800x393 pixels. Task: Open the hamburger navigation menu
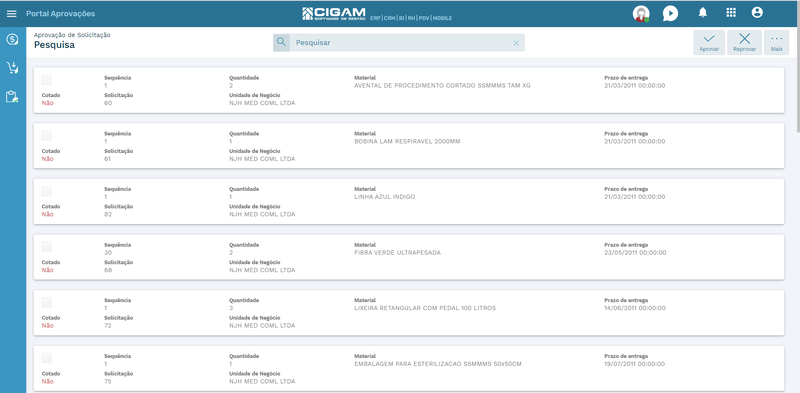coord(12,14)
